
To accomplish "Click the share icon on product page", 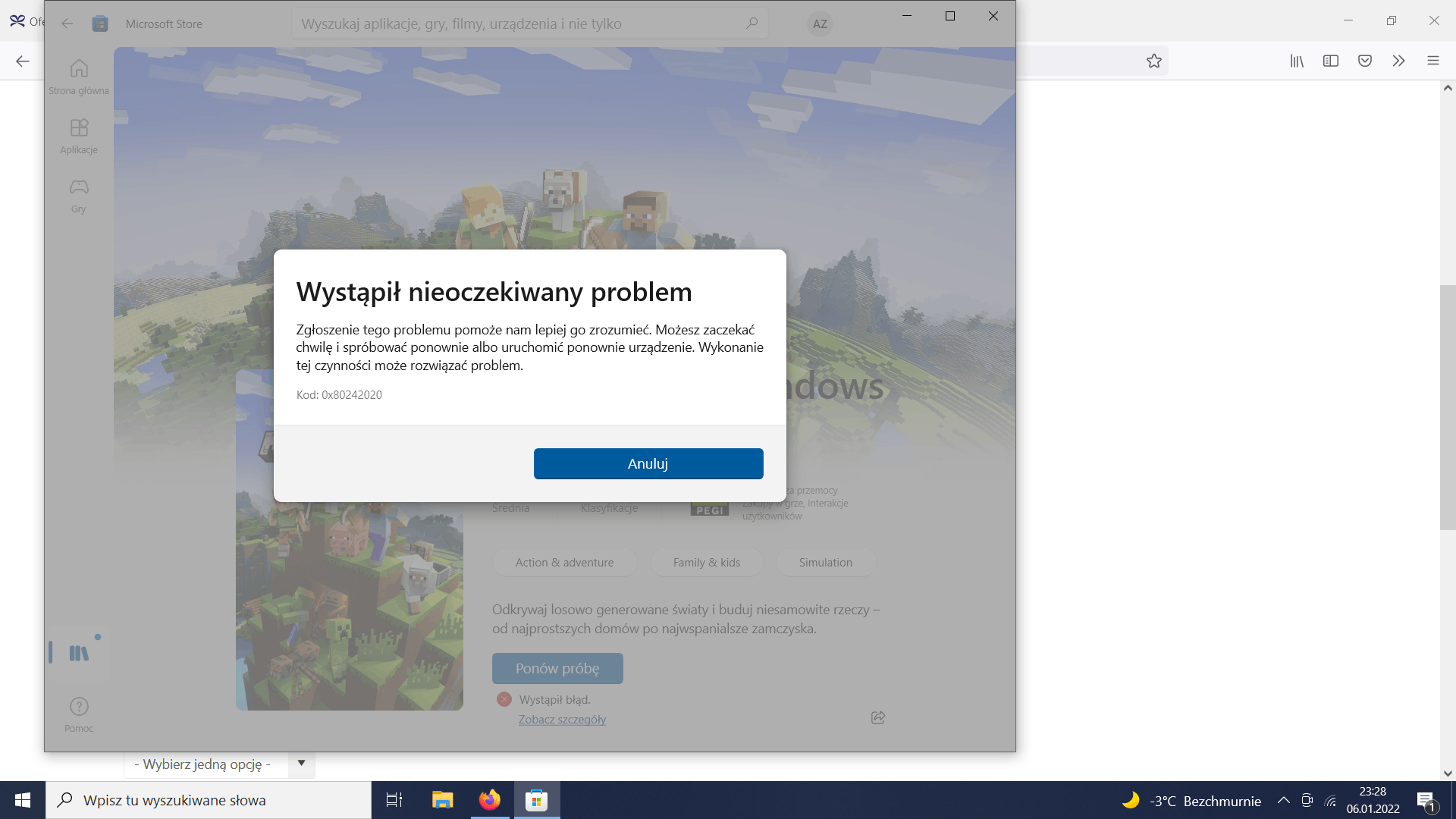I will (x=878, y=717).
